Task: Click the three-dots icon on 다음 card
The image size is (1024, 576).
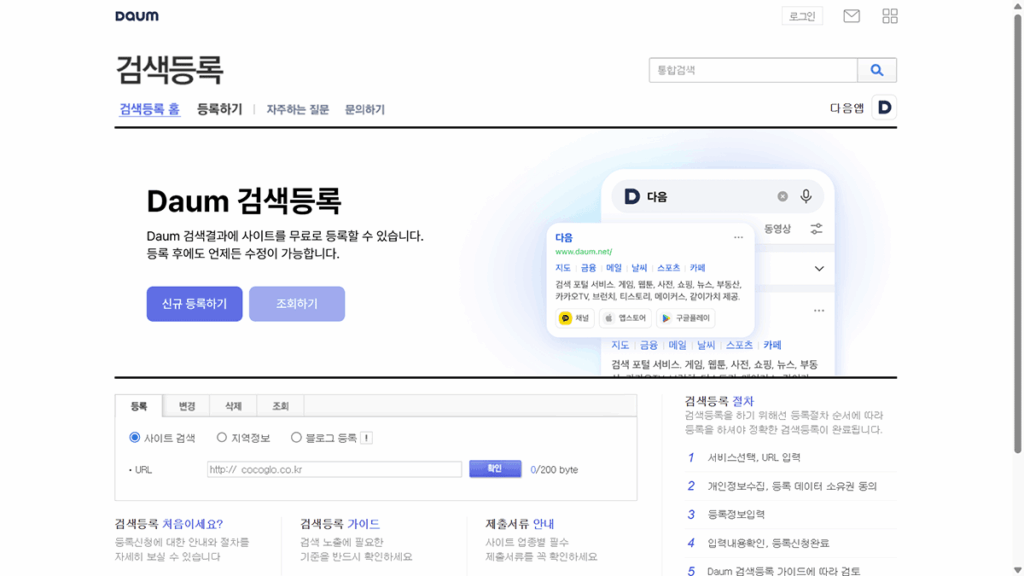Action: coord(738,237)
